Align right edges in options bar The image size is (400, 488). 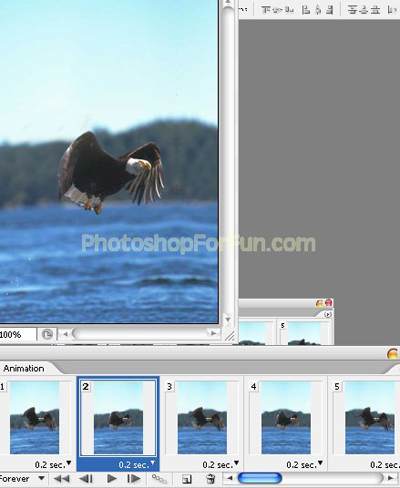click(x=329, y=10)
